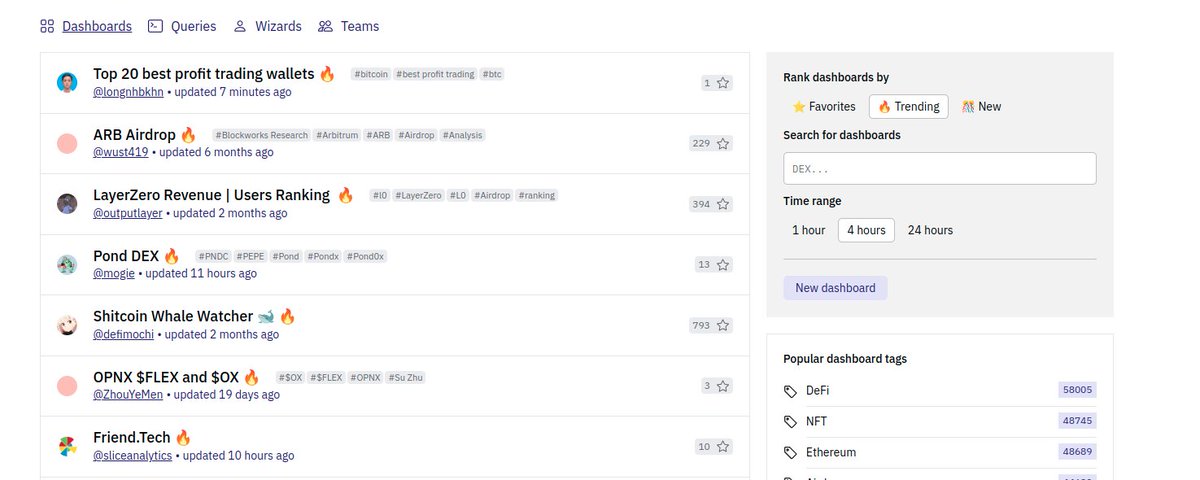Screen dimensions: 1200x480
Task: Create a New dashboard
Action: click(x=835, y=288)
